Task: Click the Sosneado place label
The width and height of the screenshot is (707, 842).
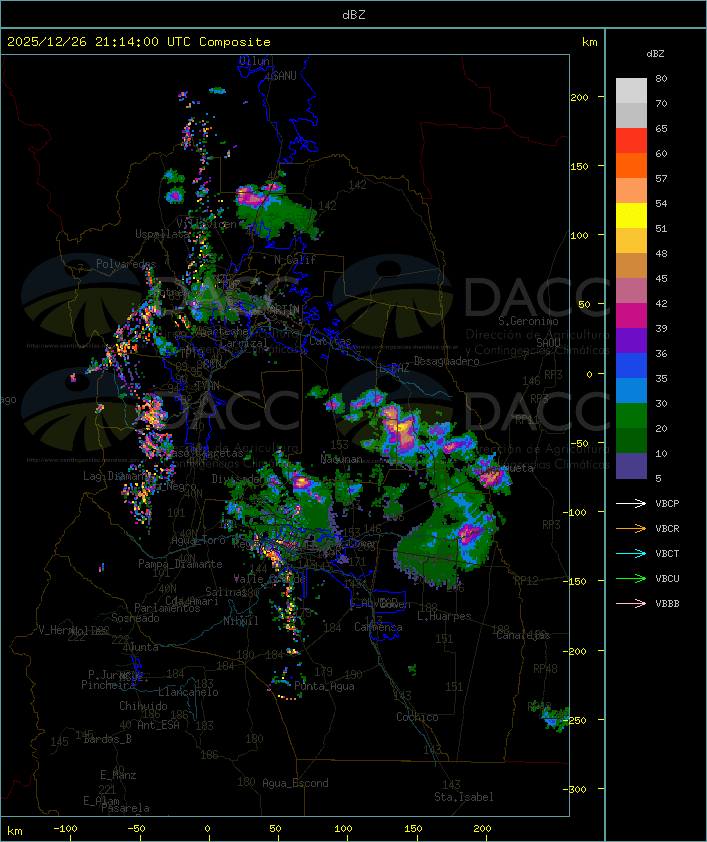Action: pyautogui.click(x=135, y=618)
